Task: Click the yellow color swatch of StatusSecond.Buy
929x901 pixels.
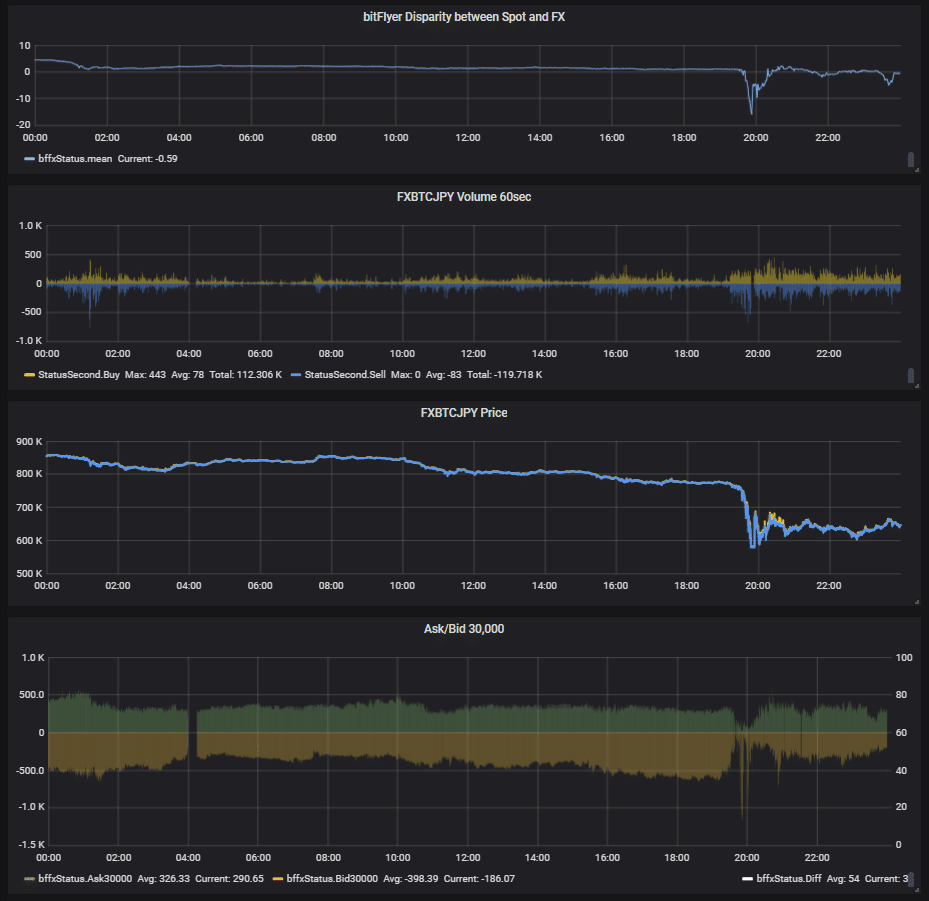Action: (x=30, y=375)
